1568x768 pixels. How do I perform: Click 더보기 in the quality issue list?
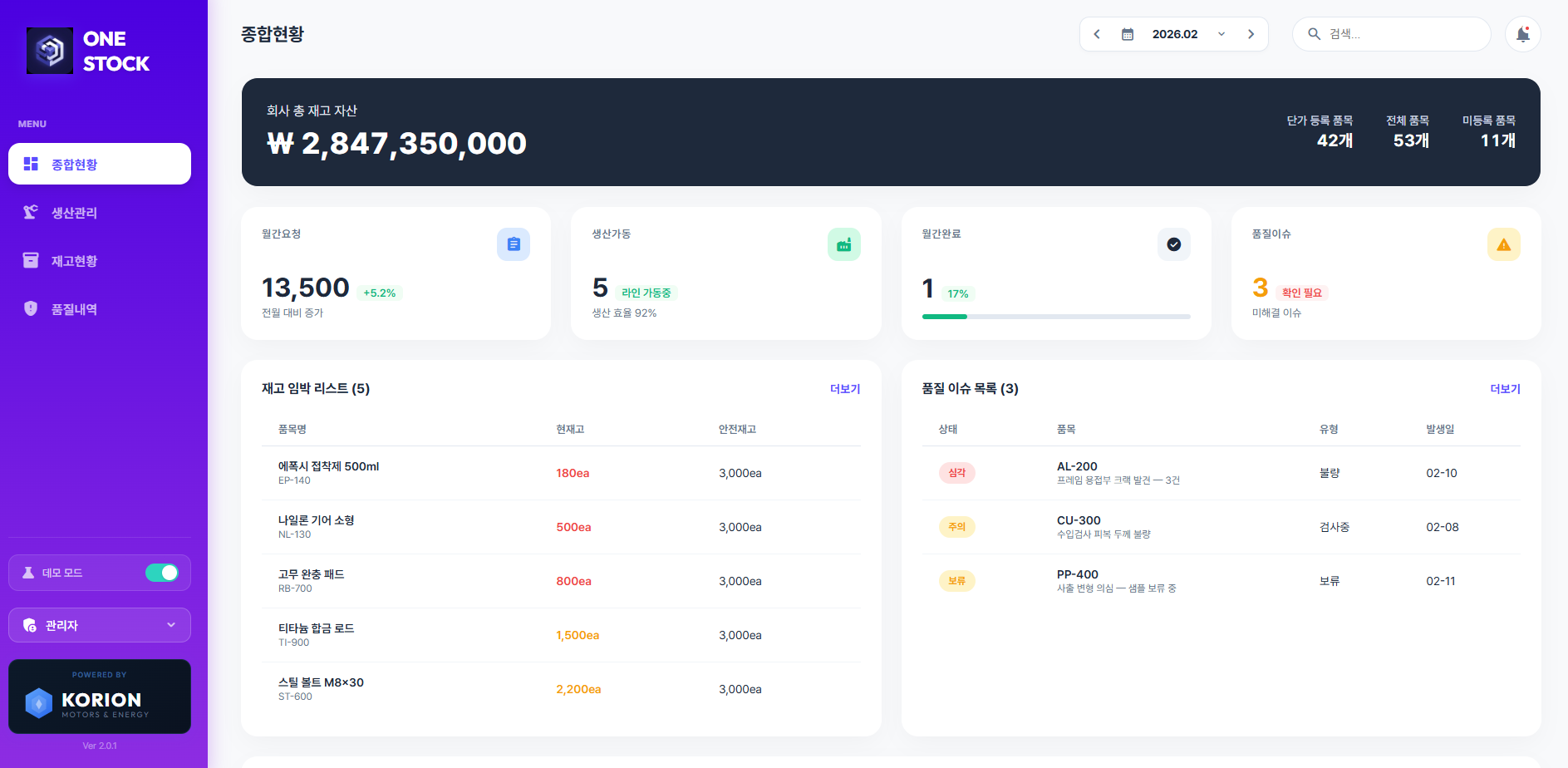1504,389
